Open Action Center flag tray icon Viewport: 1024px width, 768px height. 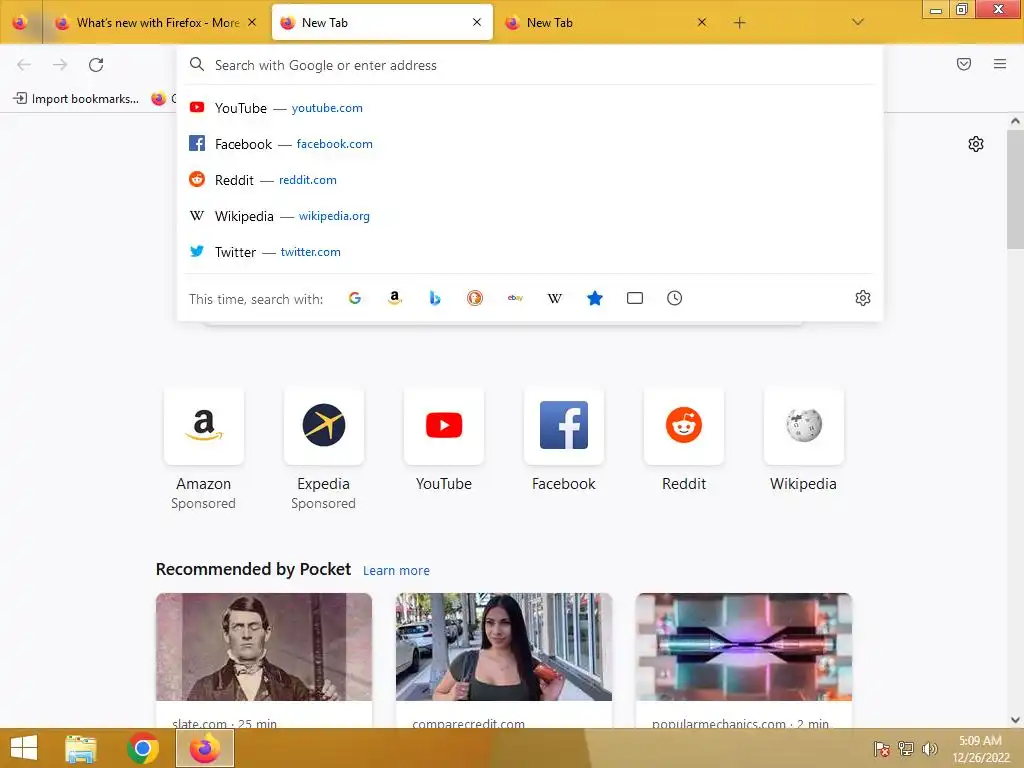pyautogui.click(x=882, y=748)
